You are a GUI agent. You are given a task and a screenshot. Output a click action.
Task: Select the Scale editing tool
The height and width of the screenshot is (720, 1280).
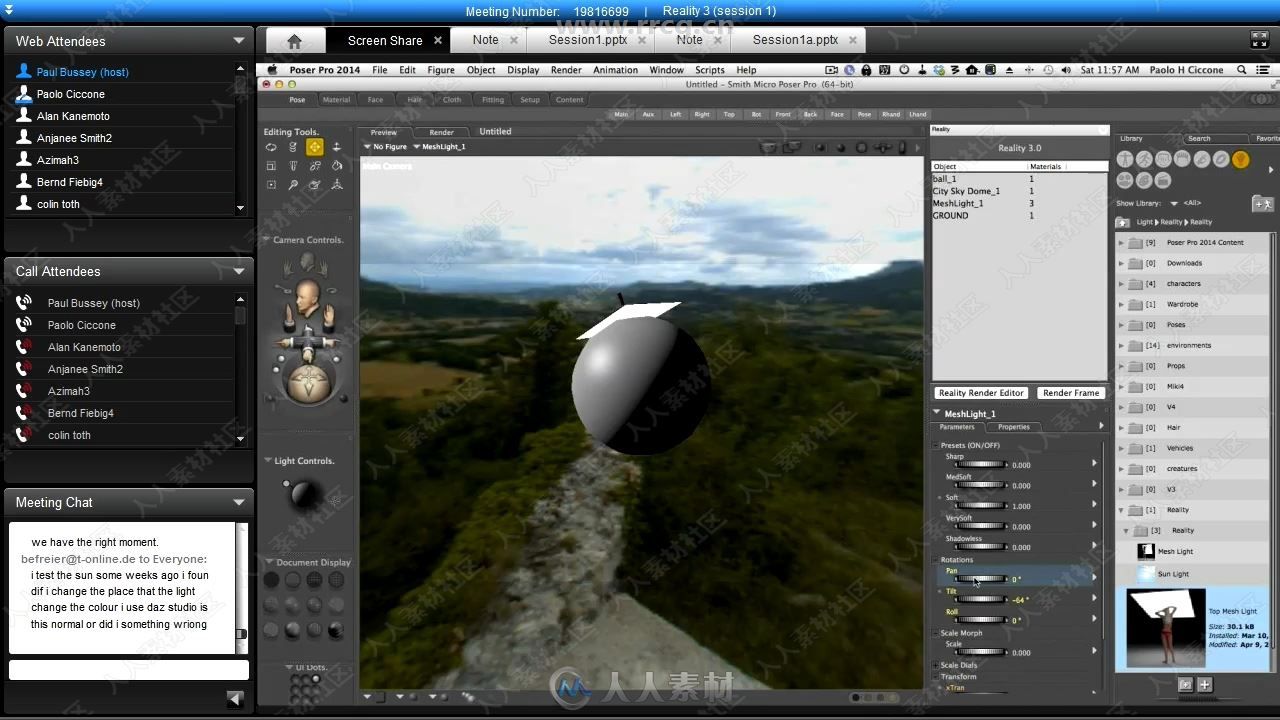point(271,166)
